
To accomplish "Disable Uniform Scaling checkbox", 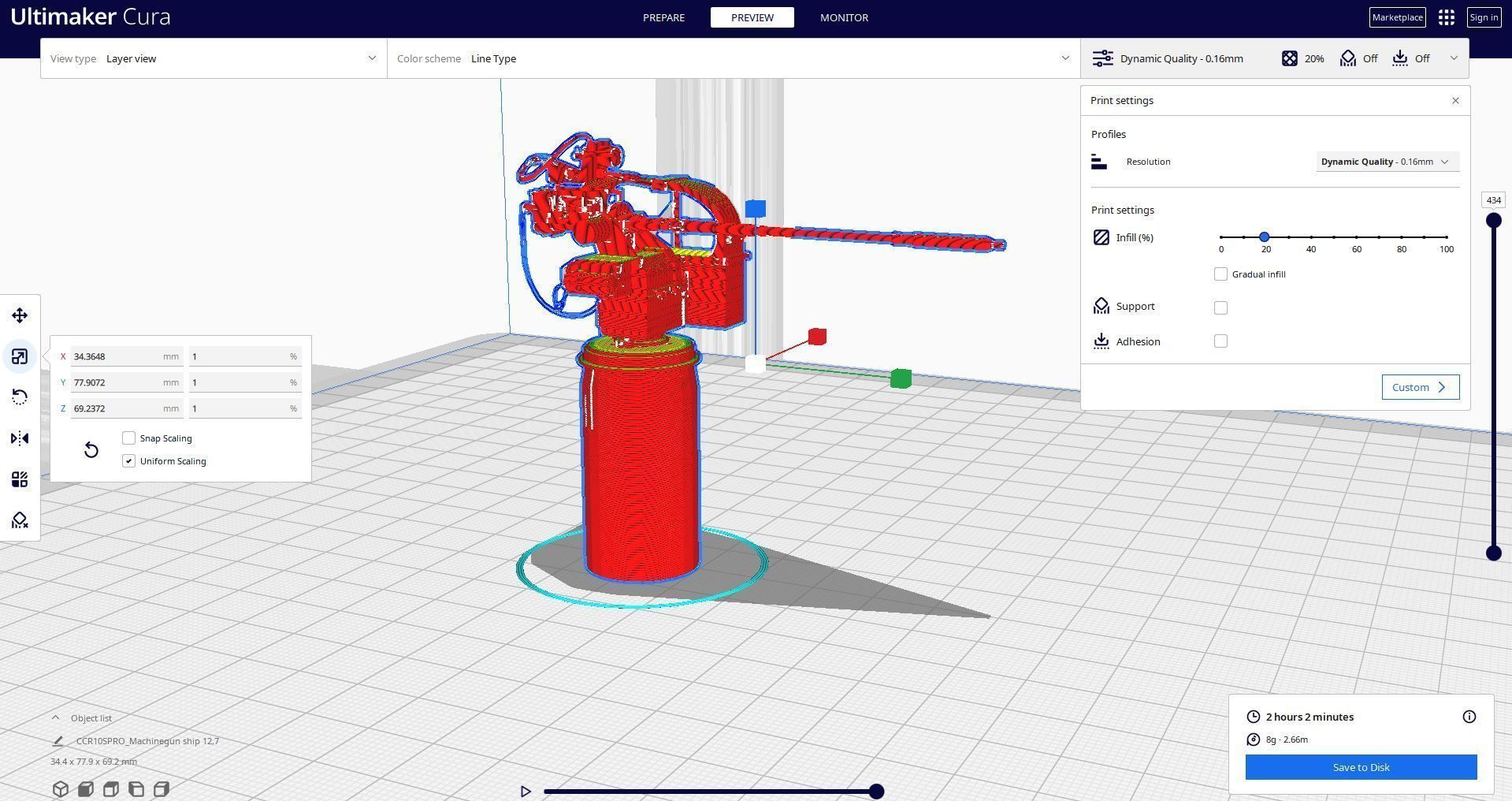I will (x=129, y=461).
